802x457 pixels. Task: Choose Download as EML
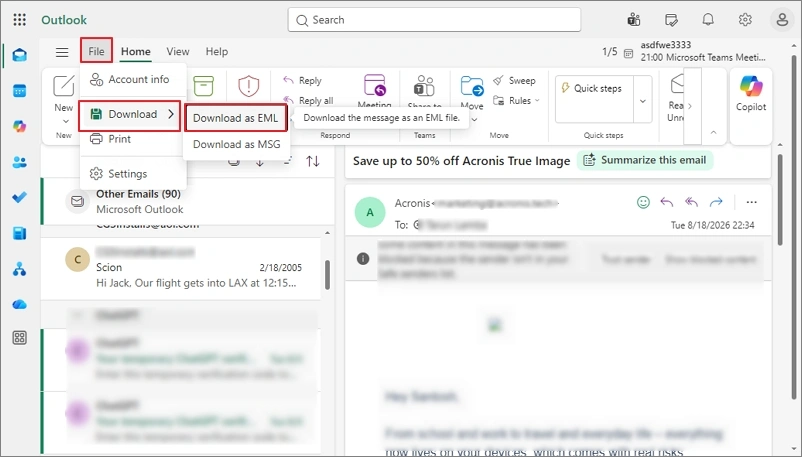click(235, 118)
